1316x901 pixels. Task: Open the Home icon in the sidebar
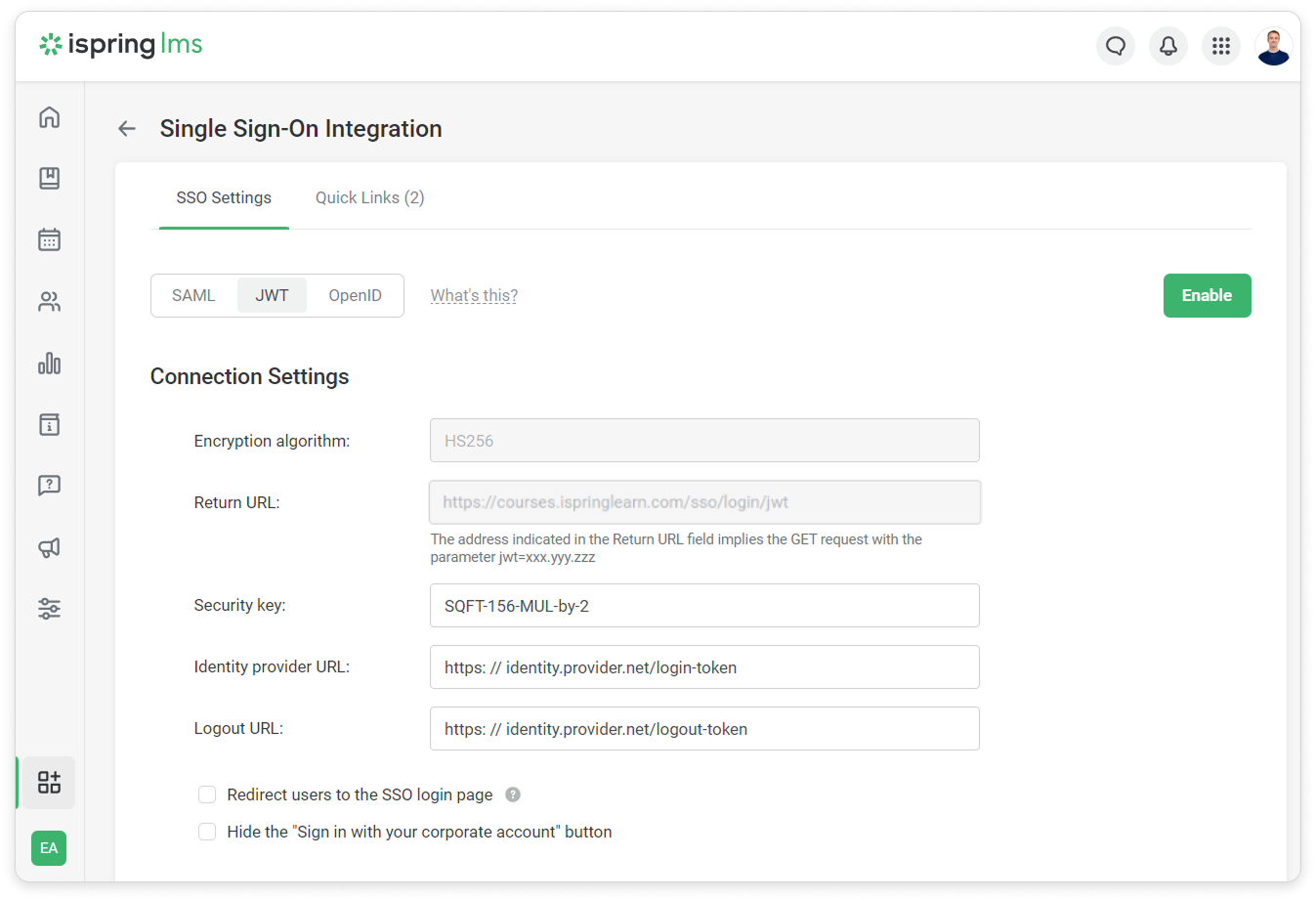[x=49, y=117]
